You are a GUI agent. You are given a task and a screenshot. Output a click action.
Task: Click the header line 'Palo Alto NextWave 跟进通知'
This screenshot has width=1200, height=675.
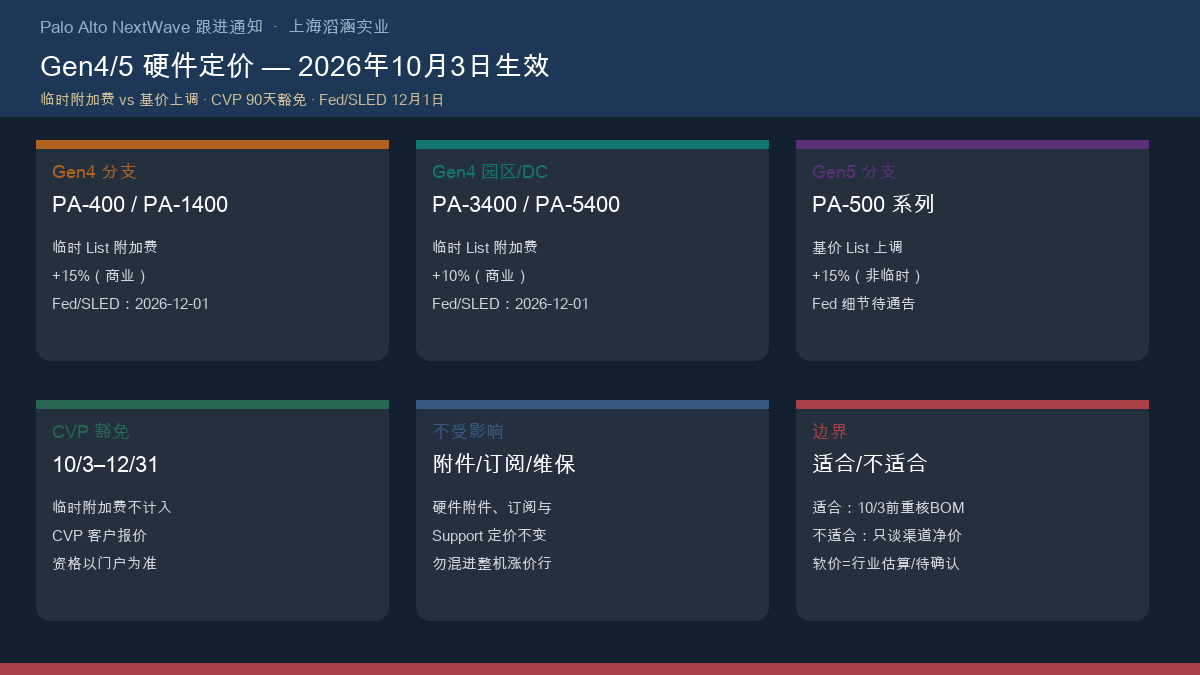click(x=151, y=27)
